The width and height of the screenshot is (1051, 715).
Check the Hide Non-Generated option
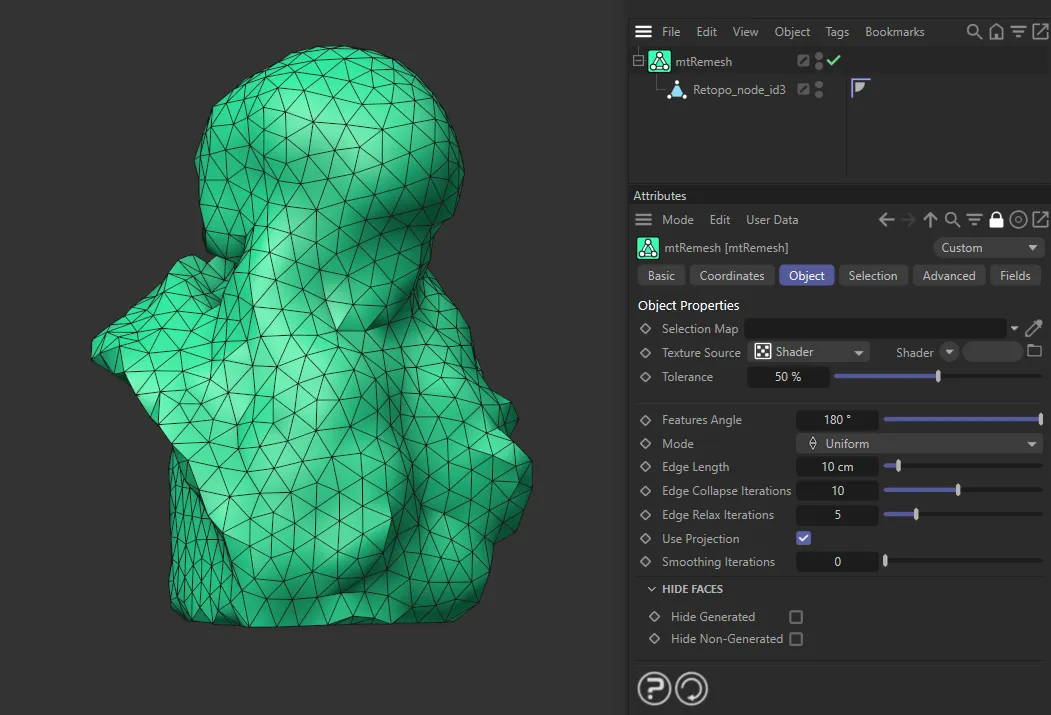click(x=795, y=639)
